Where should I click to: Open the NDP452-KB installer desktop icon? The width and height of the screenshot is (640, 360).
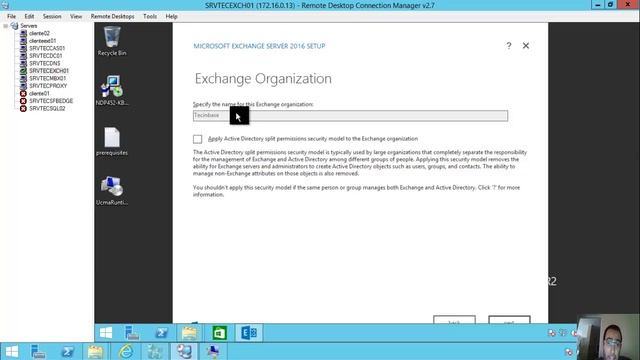click(x=112, y=91)
